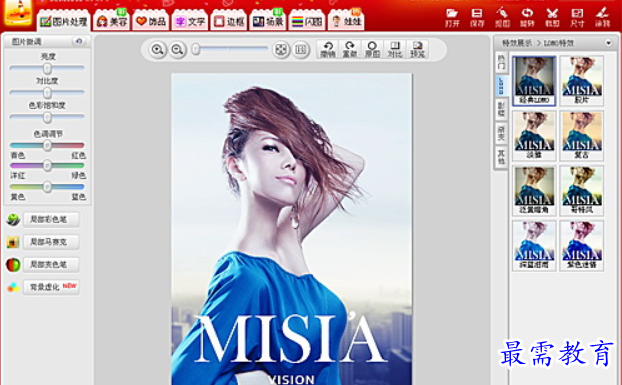
Task: Reset fine-tuning via 图片微调 reset icon
Action: pos(79,41)
